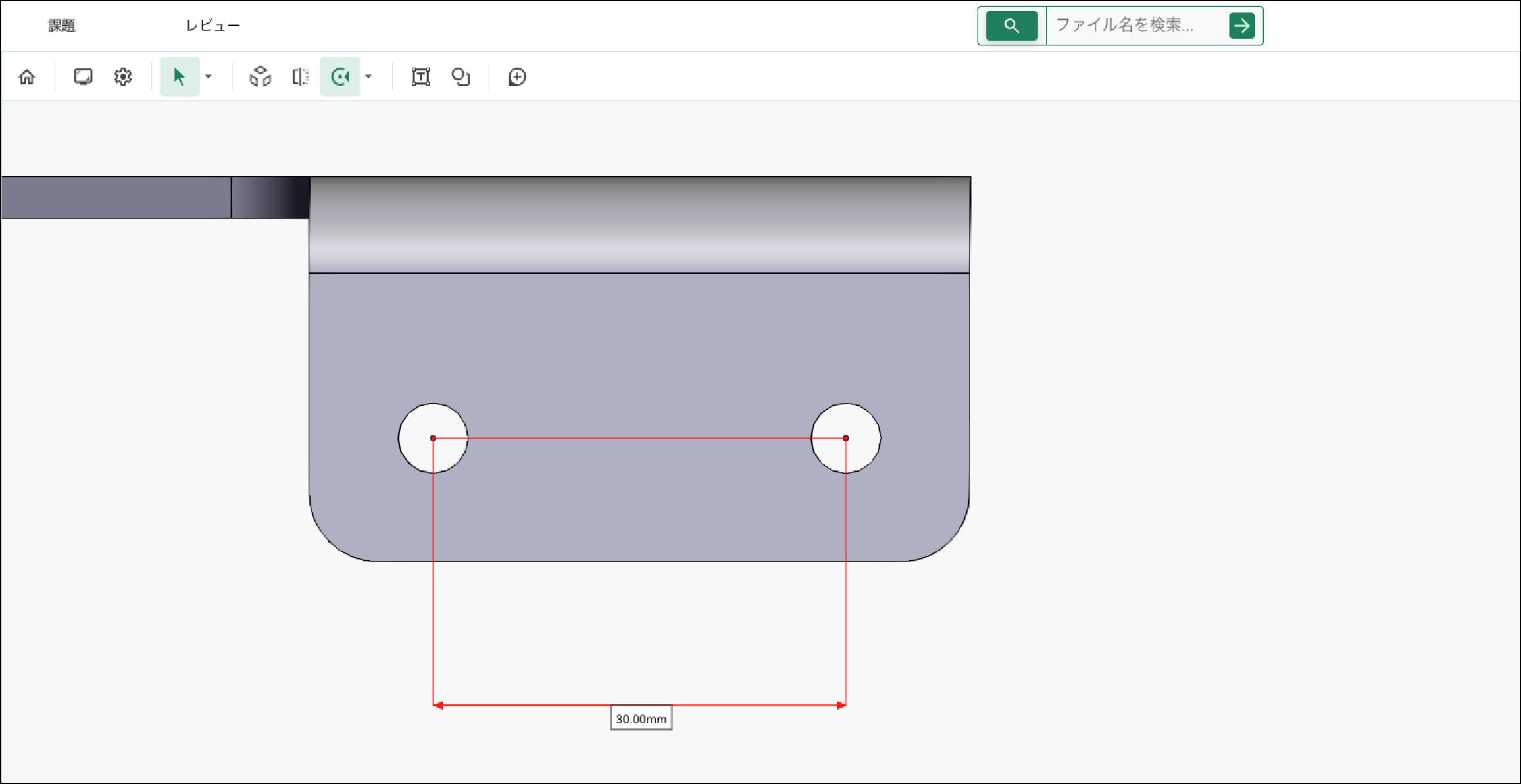Click the left hole center point
The image size is (1521, 784).
[x=433, y=438]
